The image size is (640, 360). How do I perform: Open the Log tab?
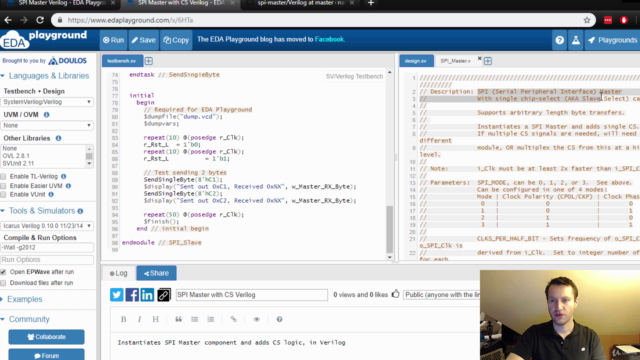click(x=119, y=273)
